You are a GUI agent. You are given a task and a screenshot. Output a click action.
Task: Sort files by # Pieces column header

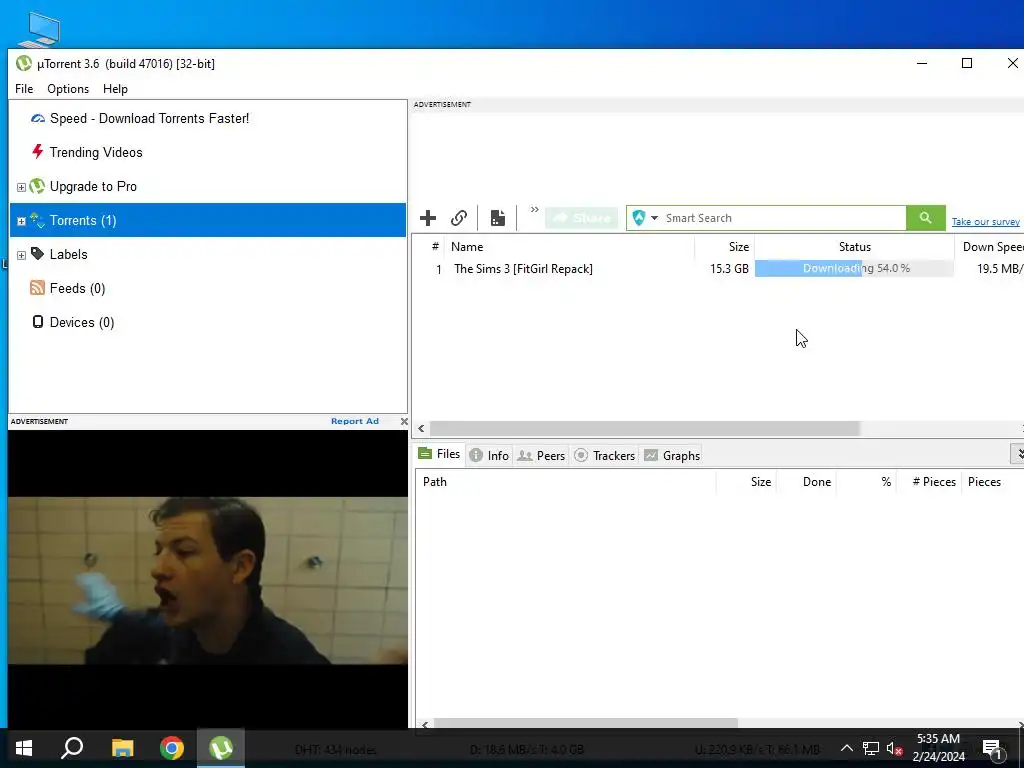click(x=928, y=482)
